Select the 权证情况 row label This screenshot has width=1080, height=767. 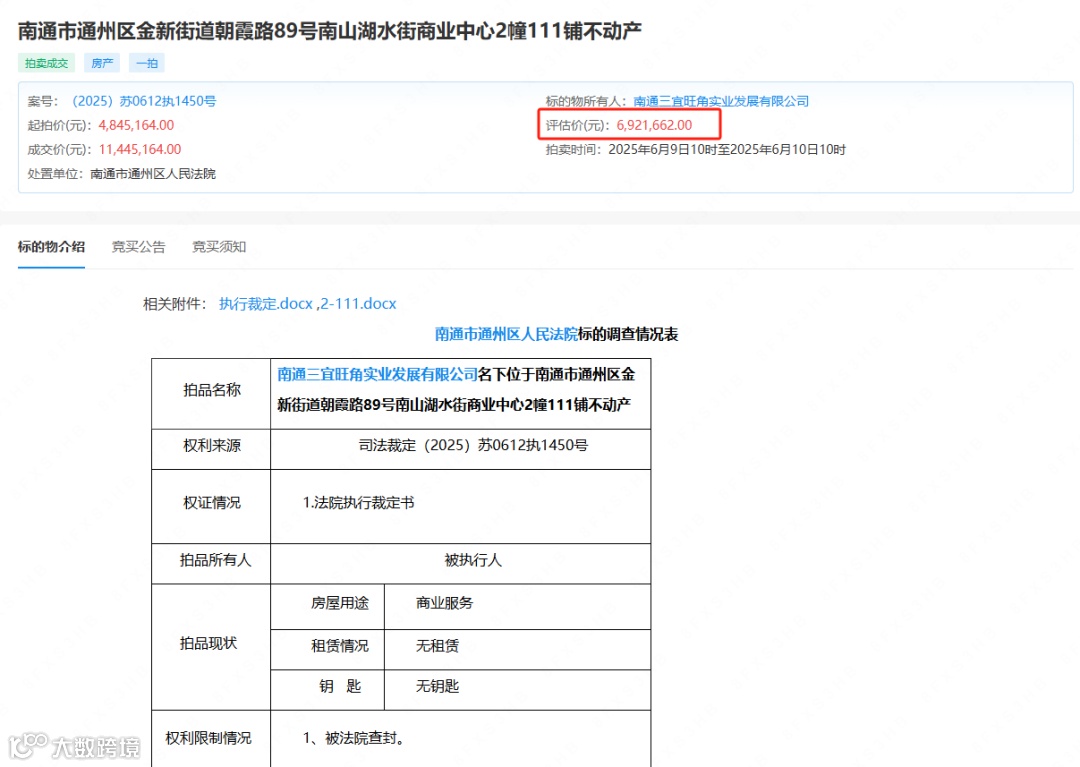[x=211, y=503]
